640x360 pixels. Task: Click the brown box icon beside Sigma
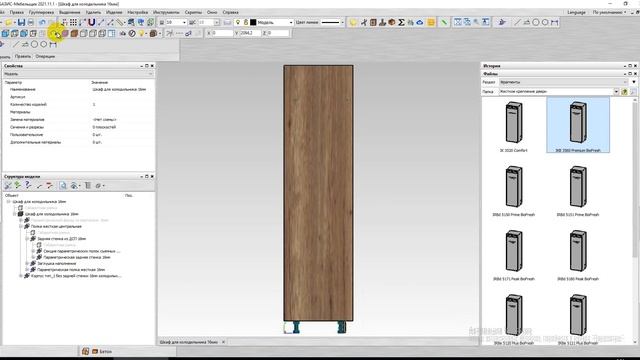pos(392,22)
